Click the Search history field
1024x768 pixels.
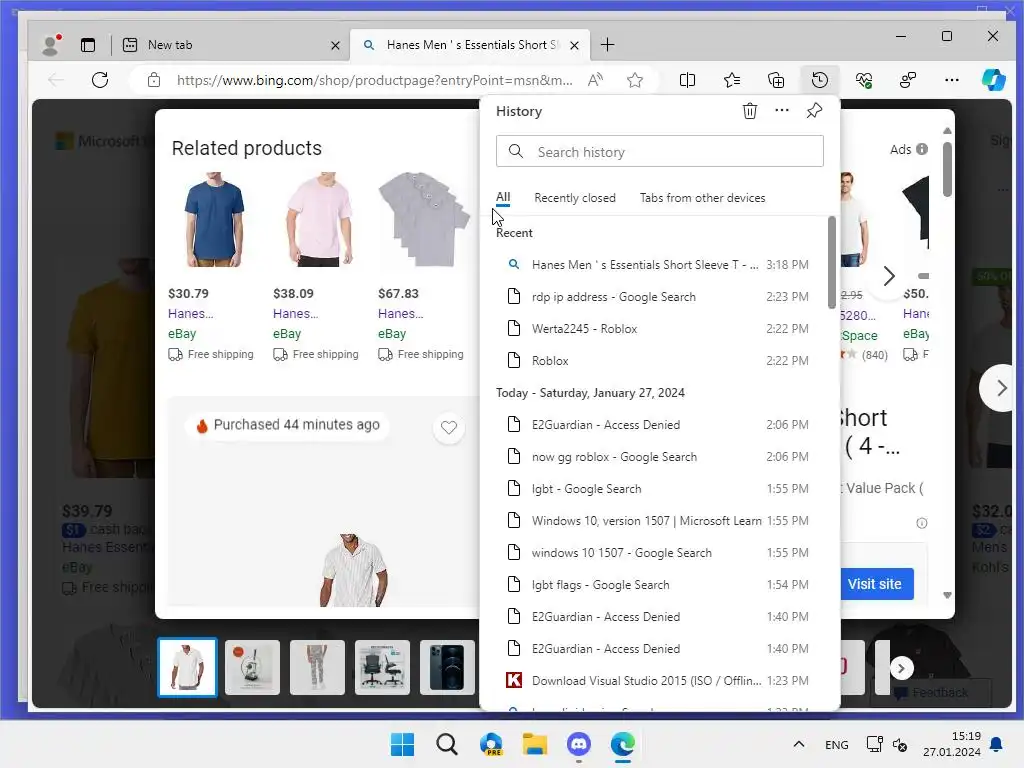[660, 152]
